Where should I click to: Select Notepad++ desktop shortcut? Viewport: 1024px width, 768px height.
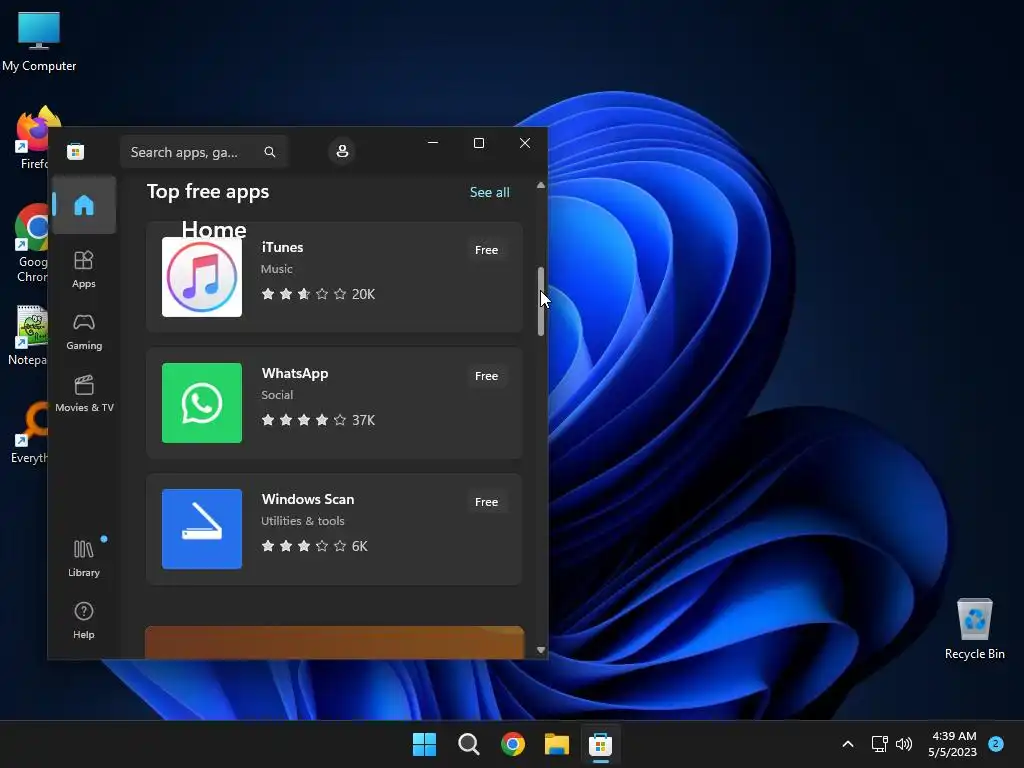(27, 336)
